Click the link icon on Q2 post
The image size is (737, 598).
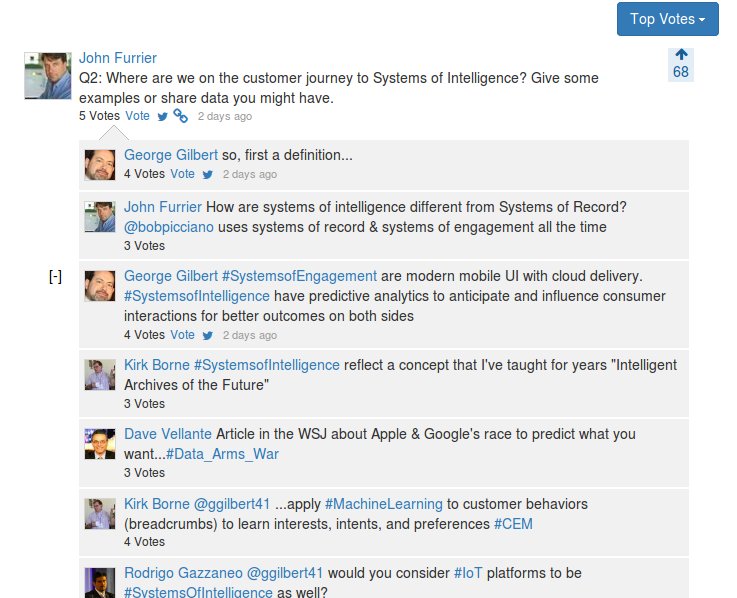(180, 116)
